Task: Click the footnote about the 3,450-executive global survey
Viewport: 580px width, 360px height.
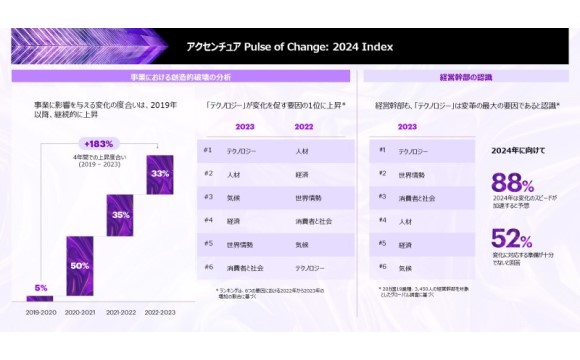Action: point(423,292)
